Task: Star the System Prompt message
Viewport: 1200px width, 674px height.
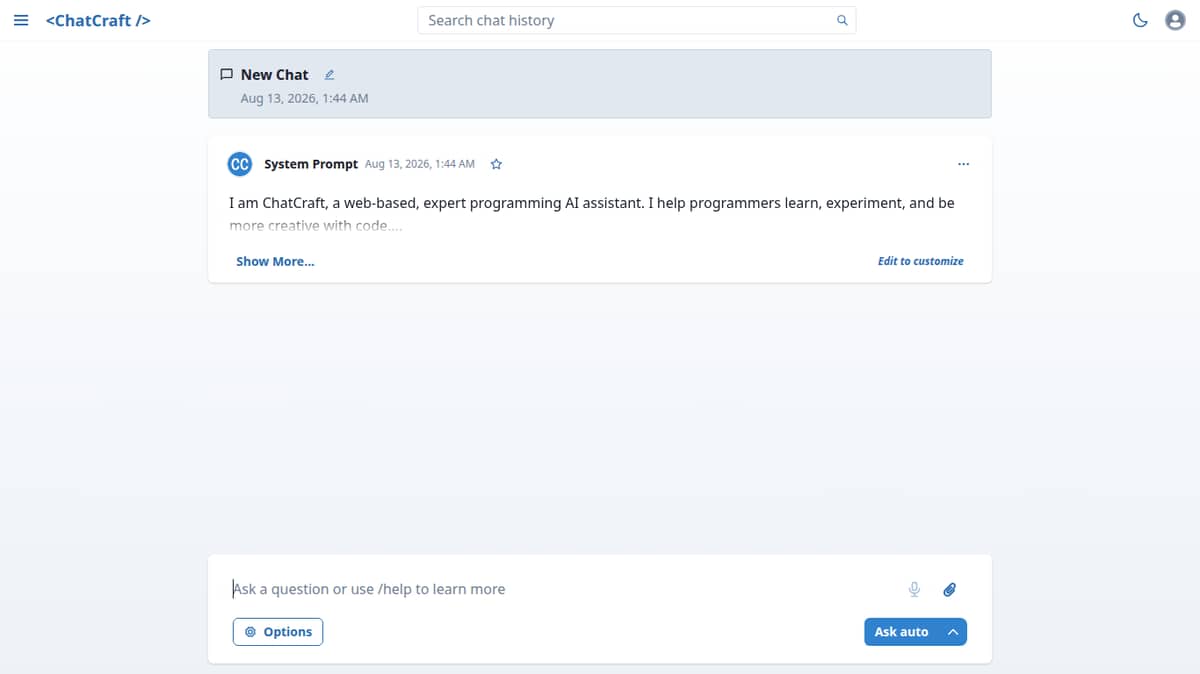Action: pos(496,164)
